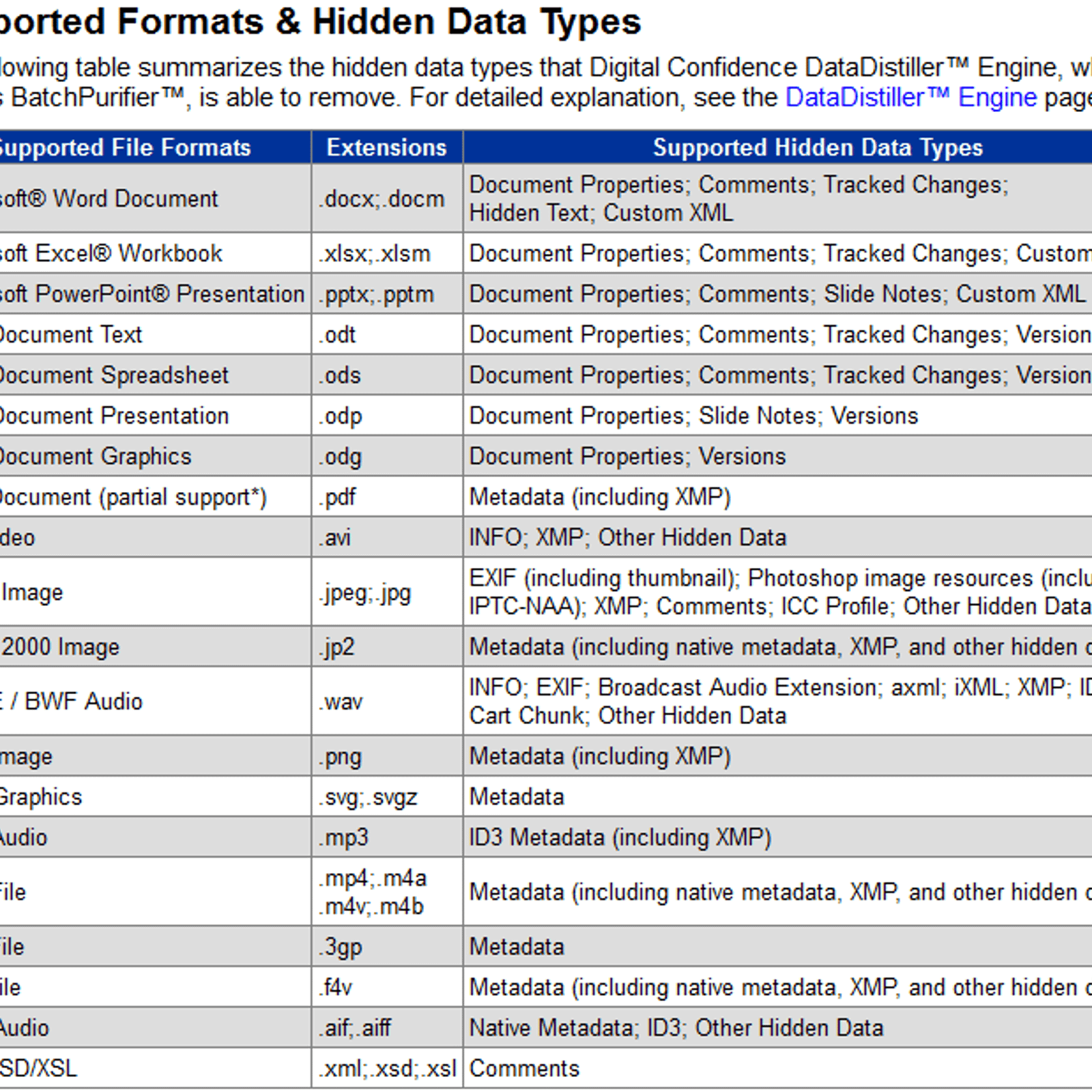
Task: Click the Document Presentation format cell
Action: click(x=155, y=416)
